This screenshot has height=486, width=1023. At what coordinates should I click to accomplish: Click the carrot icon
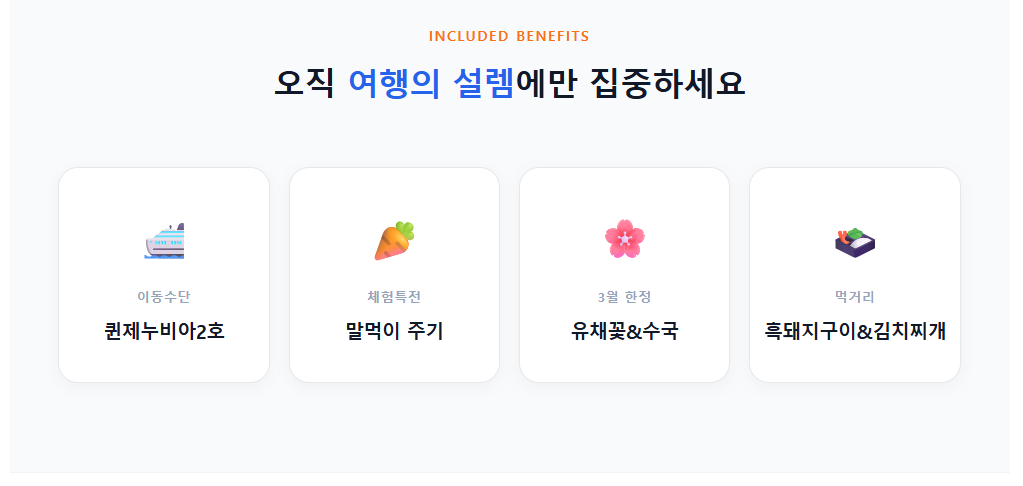394,241
